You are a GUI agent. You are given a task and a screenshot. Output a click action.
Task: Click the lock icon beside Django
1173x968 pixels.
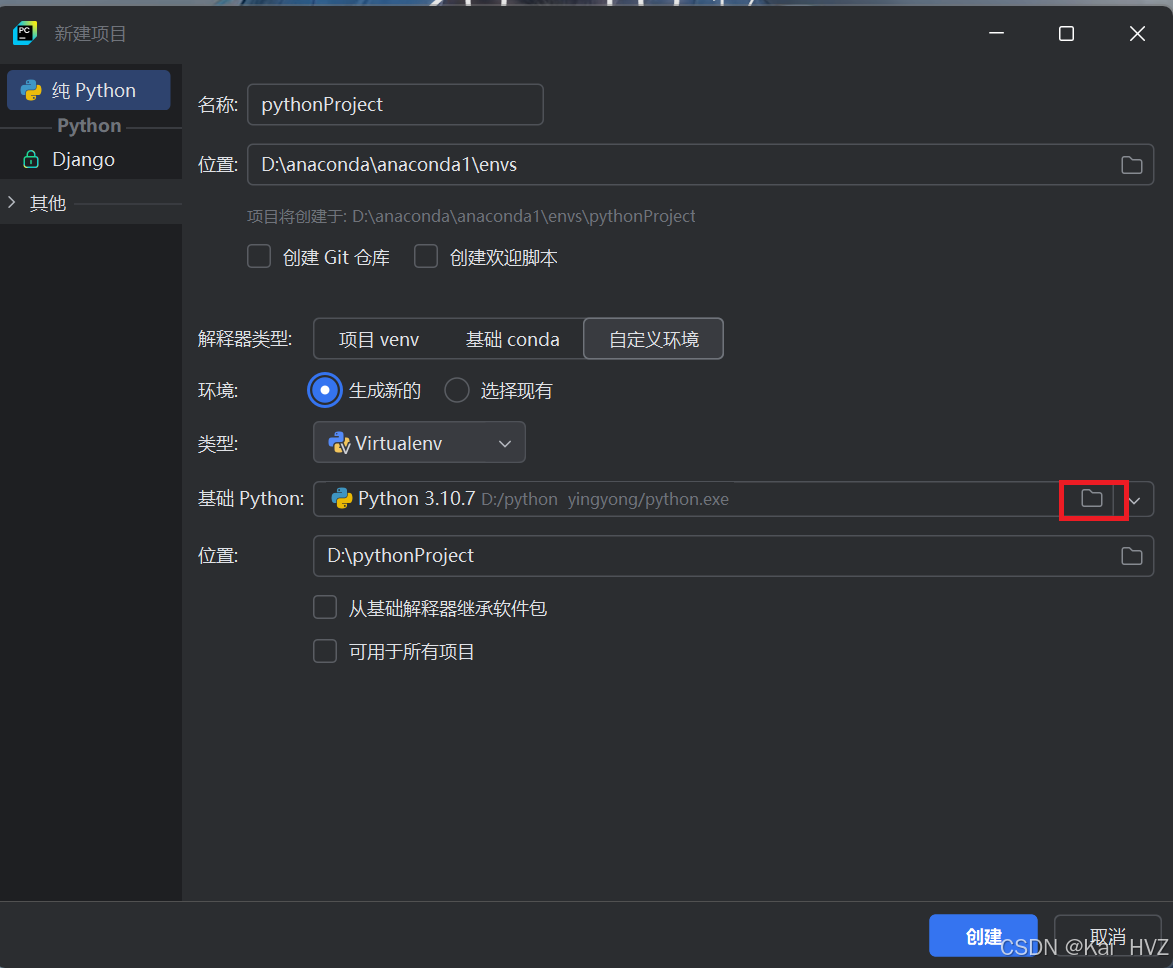tap(31, 159)
